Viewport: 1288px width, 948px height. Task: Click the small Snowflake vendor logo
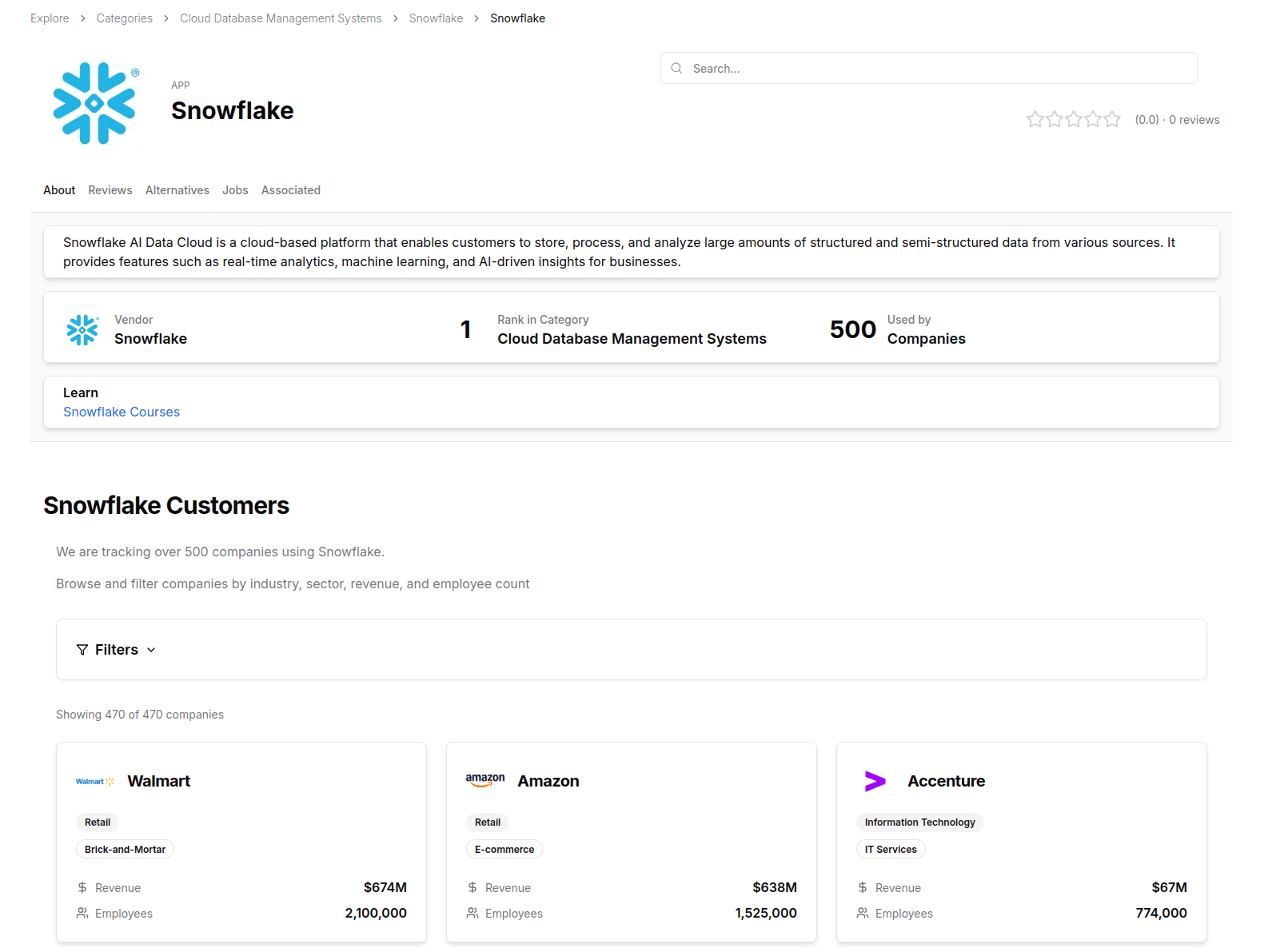82,329
